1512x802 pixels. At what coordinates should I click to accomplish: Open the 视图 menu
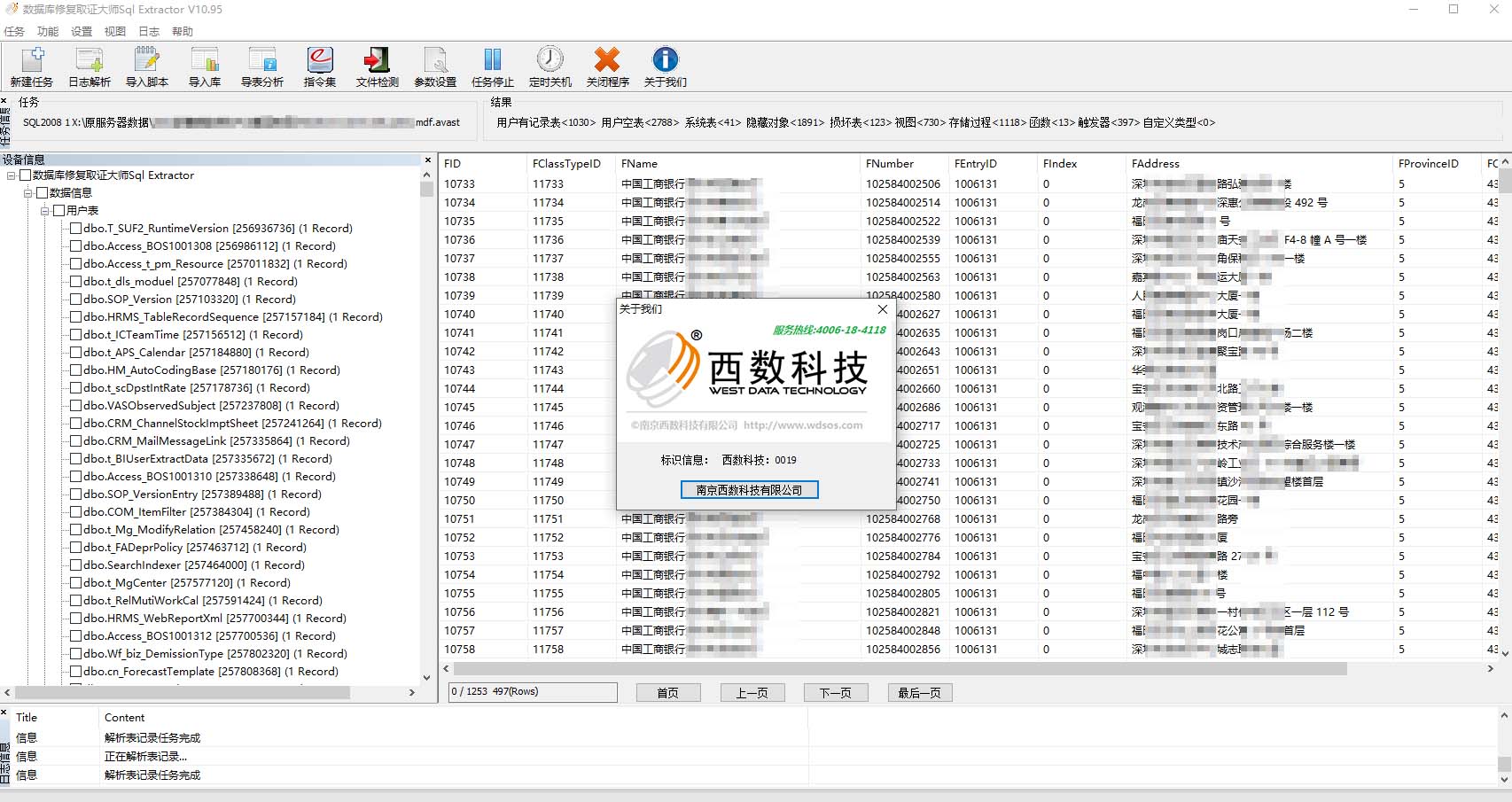point(115,31)
